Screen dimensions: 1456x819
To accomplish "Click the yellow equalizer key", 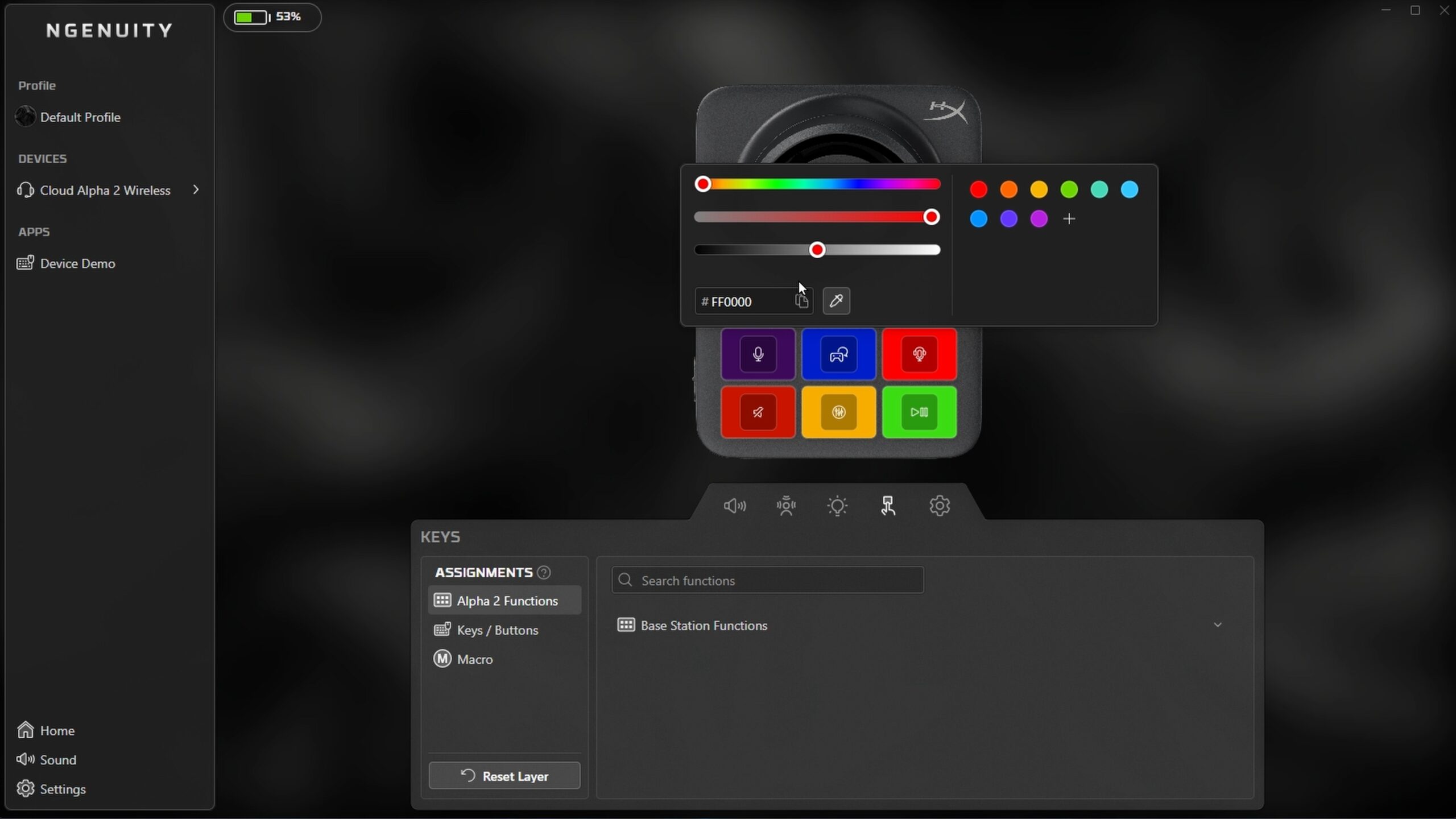I will (x=838, y=412).
